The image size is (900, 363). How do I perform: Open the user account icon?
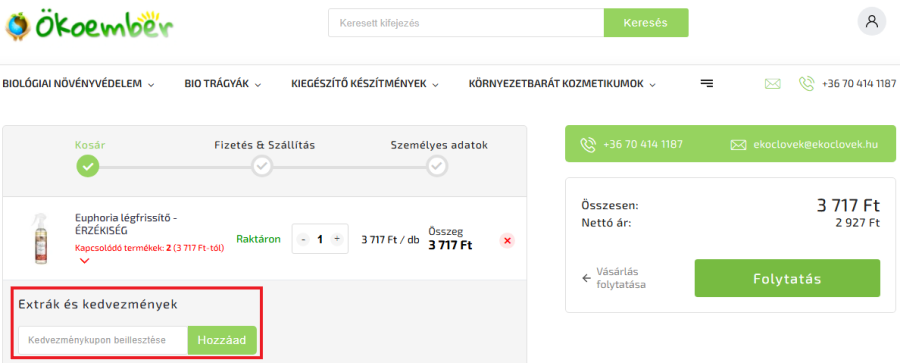coord(872,22)
